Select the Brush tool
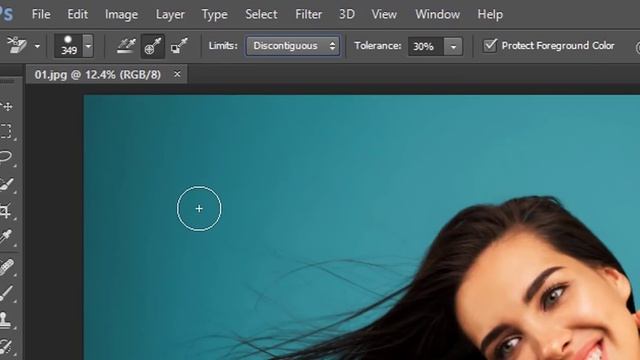 [x=6, y=293]
